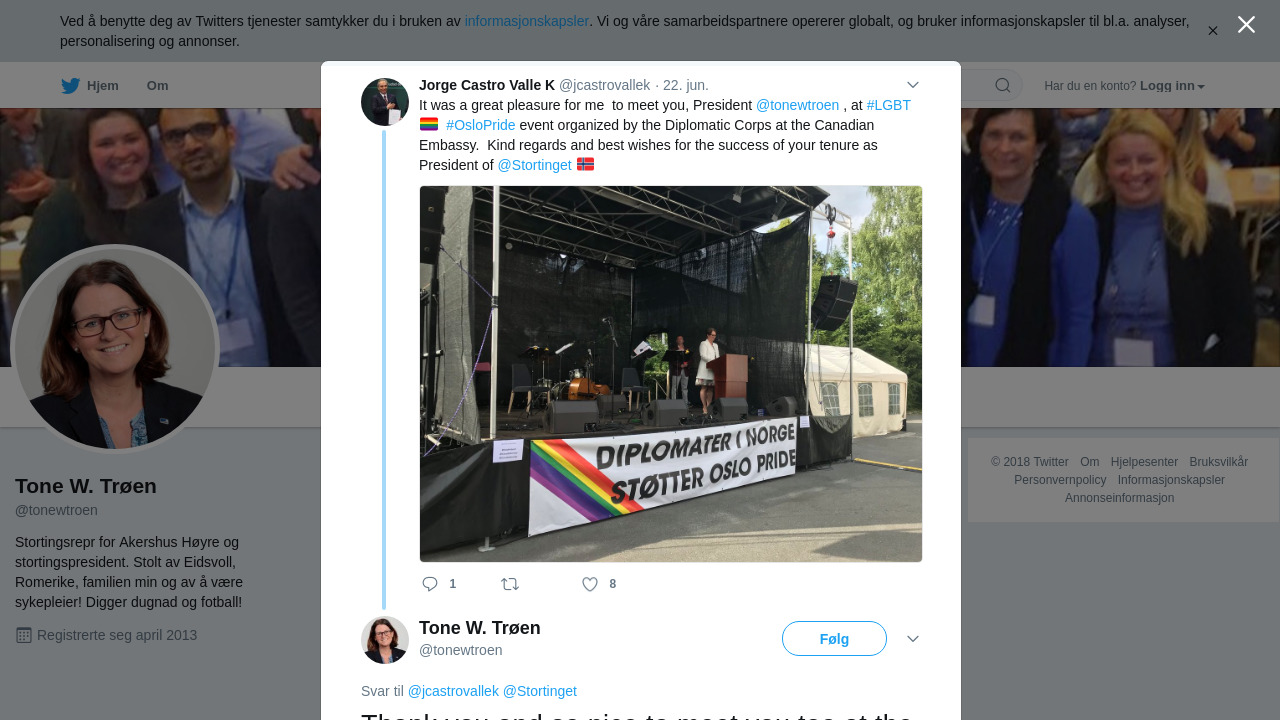
Task: Follow Tone W. Trøen with Følg
Action: 834,639
